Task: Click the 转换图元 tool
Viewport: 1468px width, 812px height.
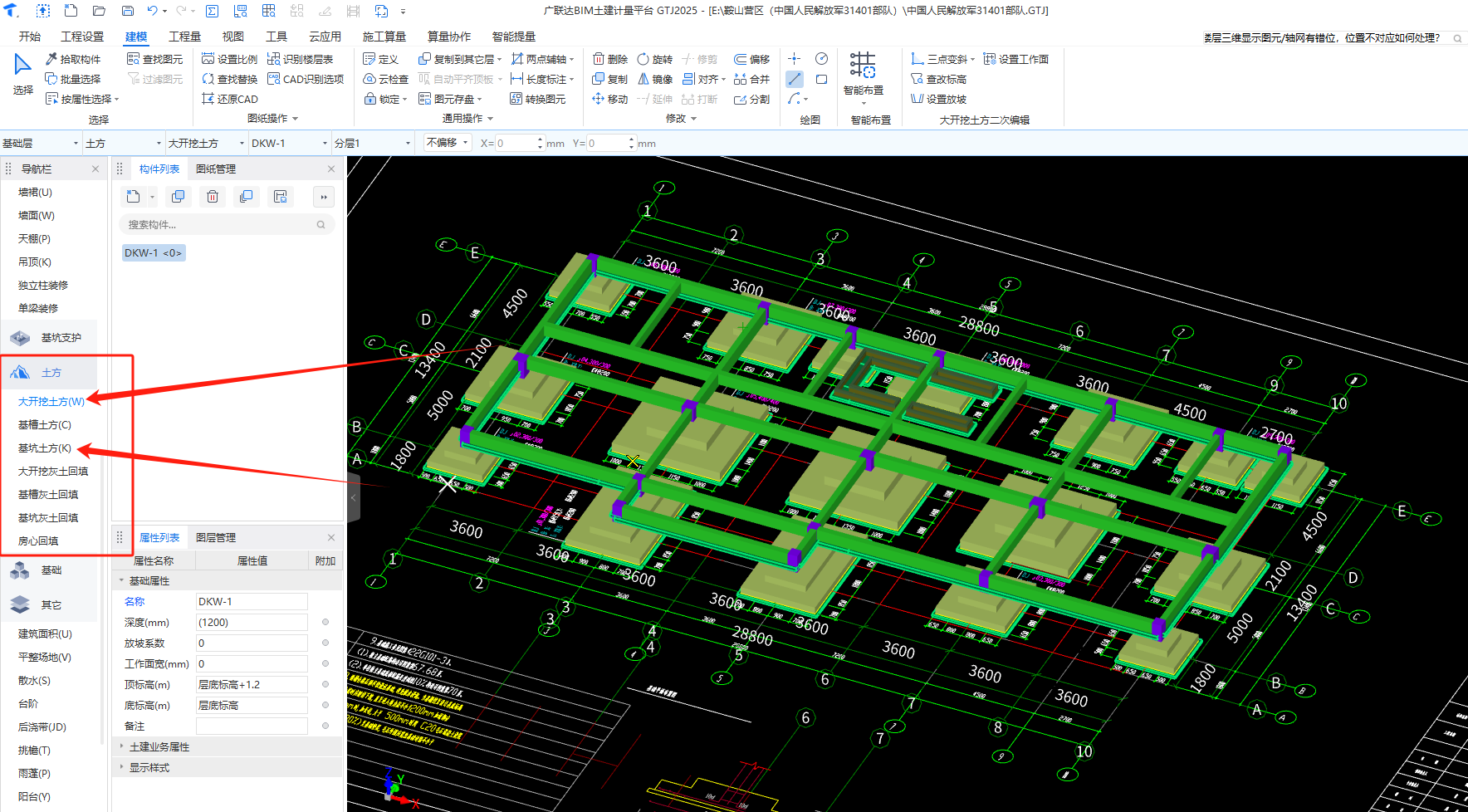Action: [537, 99]
